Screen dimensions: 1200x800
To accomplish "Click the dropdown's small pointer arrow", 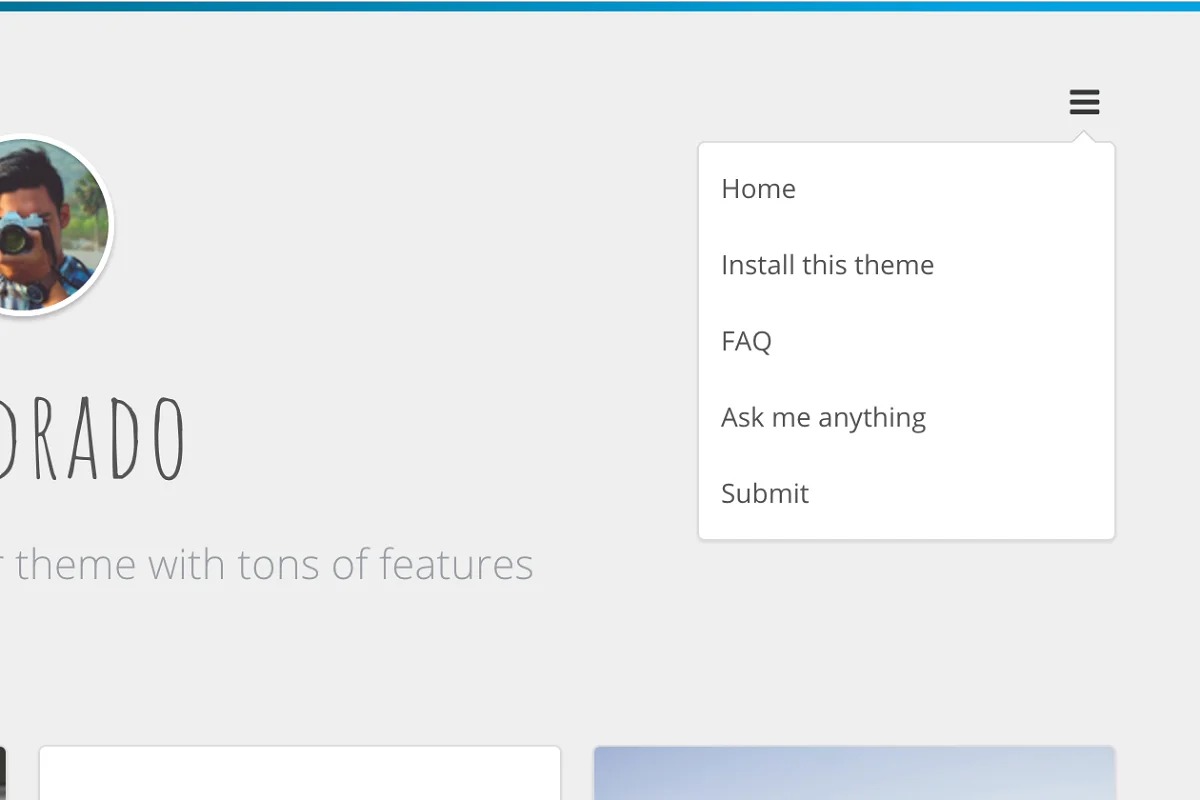I will click(x=1084, y=137).
